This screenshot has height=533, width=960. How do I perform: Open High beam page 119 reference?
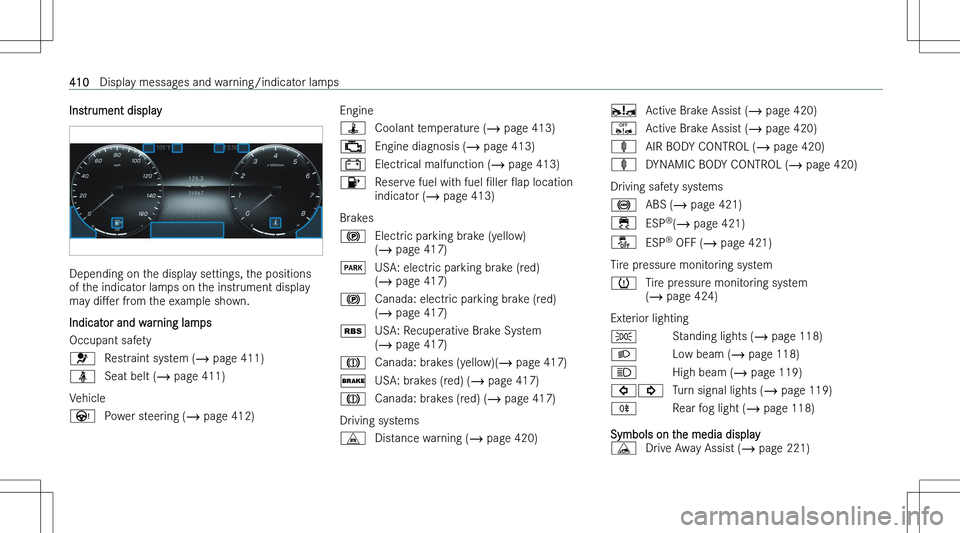click(766, 373)
